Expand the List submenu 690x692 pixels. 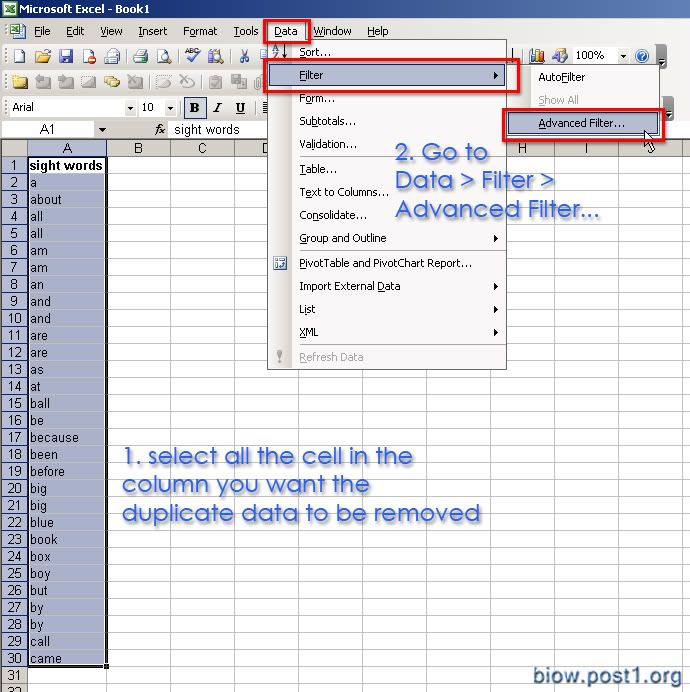click(387, 309)
